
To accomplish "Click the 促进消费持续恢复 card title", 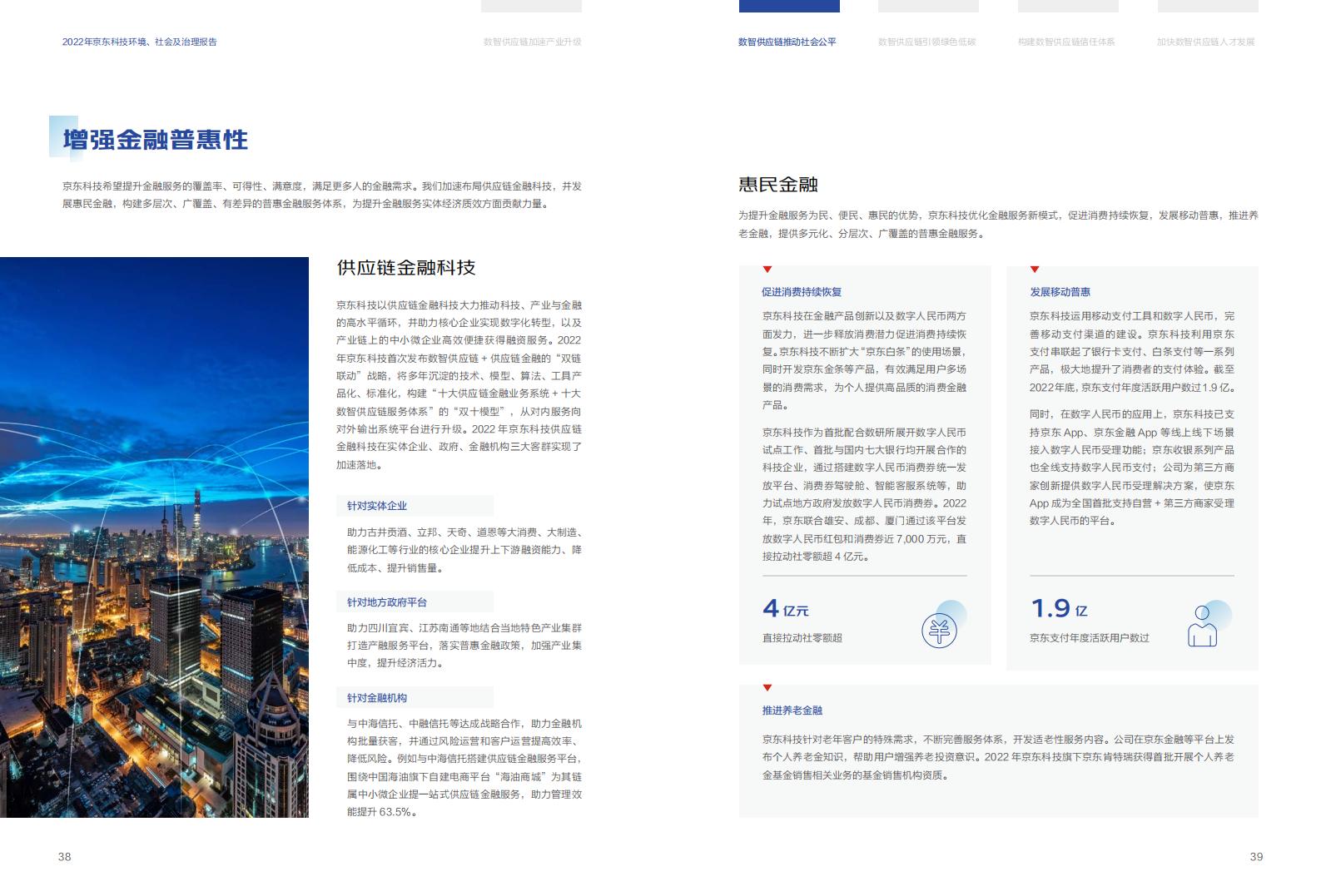I will click(x=802, y=292).
